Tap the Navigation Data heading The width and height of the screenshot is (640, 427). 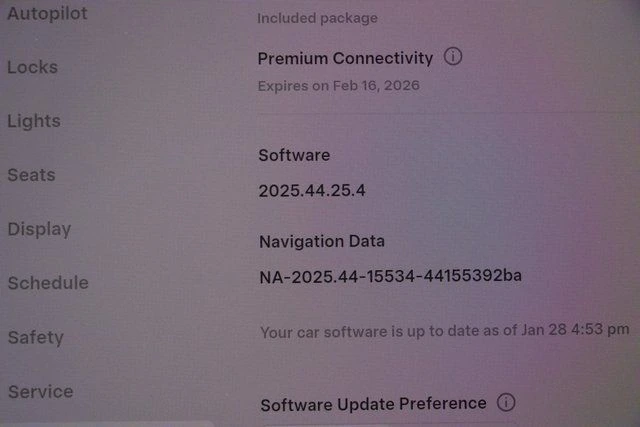click(x=321, y=241)
